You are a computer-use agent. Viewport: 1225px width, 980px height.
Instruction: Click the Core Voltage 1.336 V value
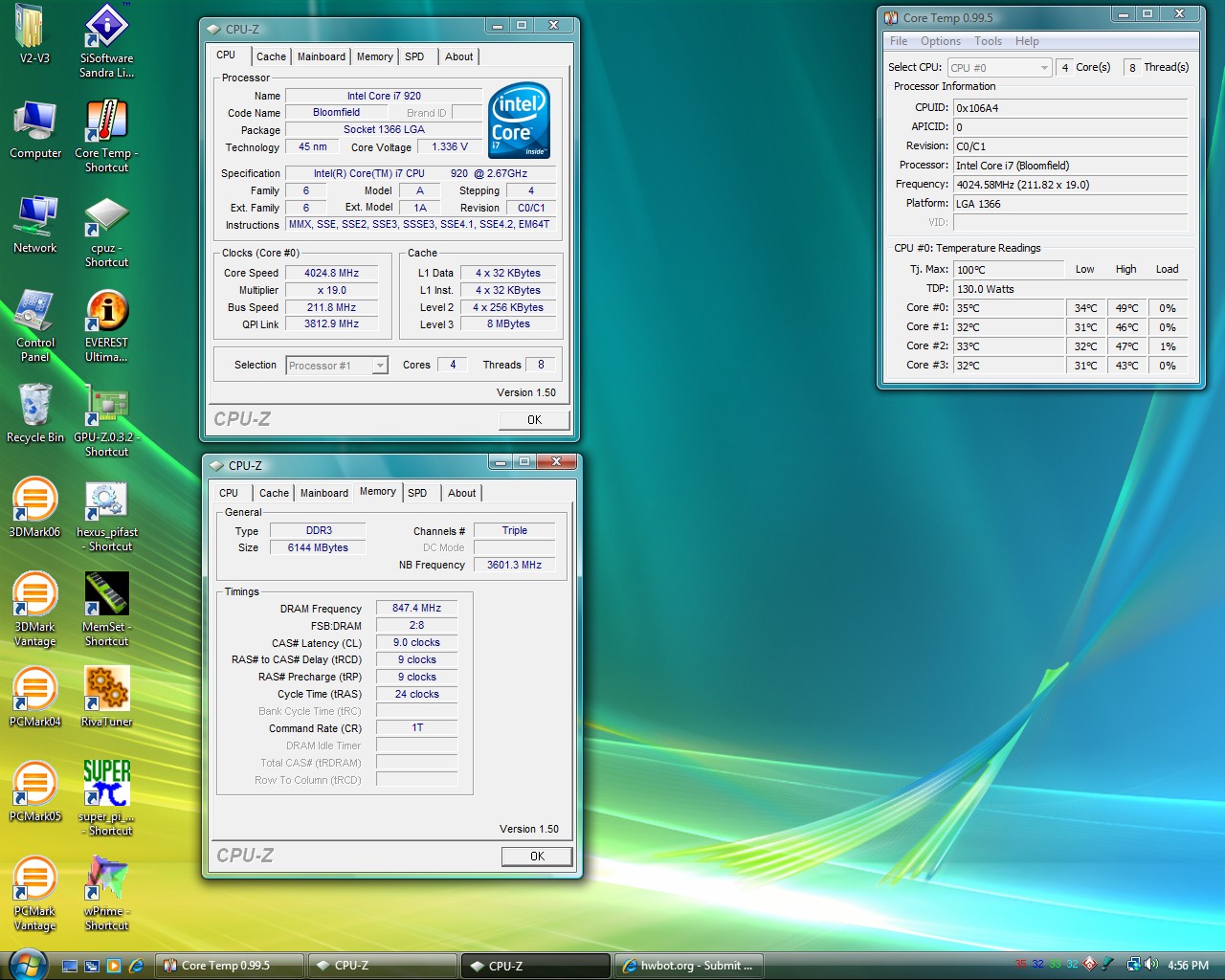pyautogui.click(x=450, y=146)
